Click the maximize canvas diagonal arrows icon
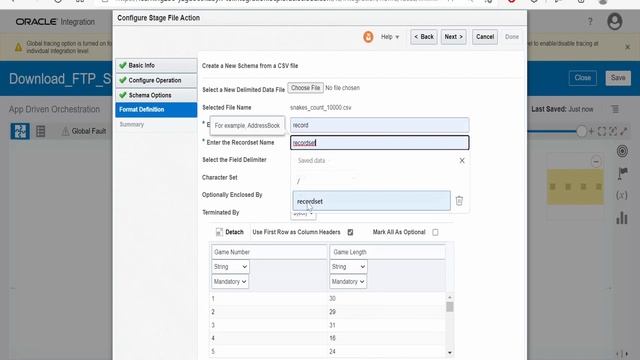The height and width of the screenshot is (360, 640). (x=624, y=131)
